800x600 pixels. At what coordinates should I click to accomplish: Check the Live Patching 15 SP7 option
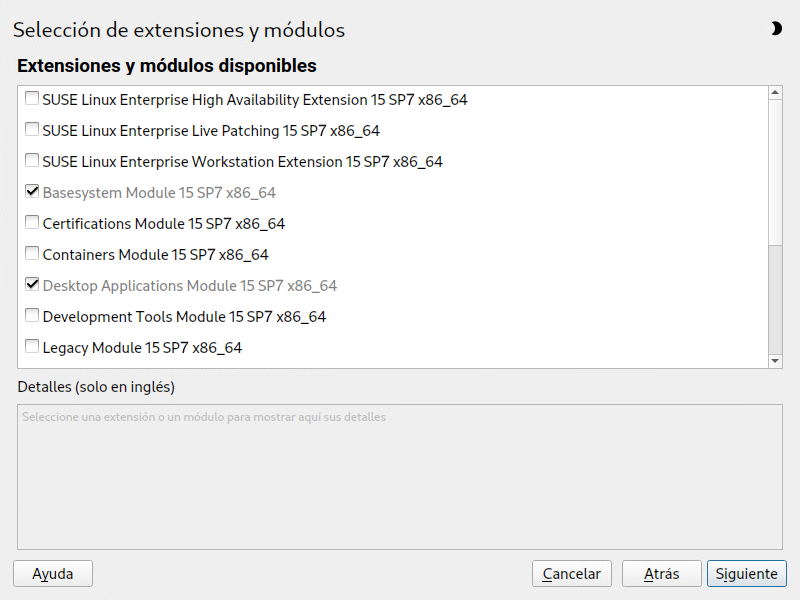coord(32,129)
